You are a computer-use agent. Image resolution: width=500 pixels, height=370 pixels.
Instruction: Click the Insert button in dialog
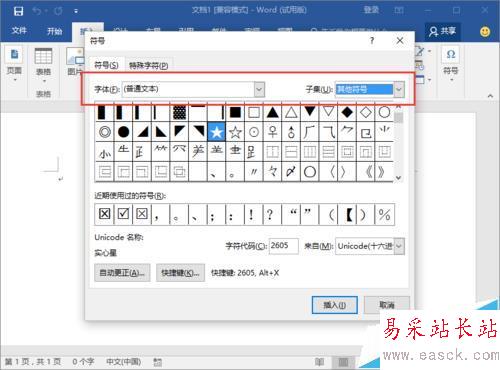tap(335, 305)
